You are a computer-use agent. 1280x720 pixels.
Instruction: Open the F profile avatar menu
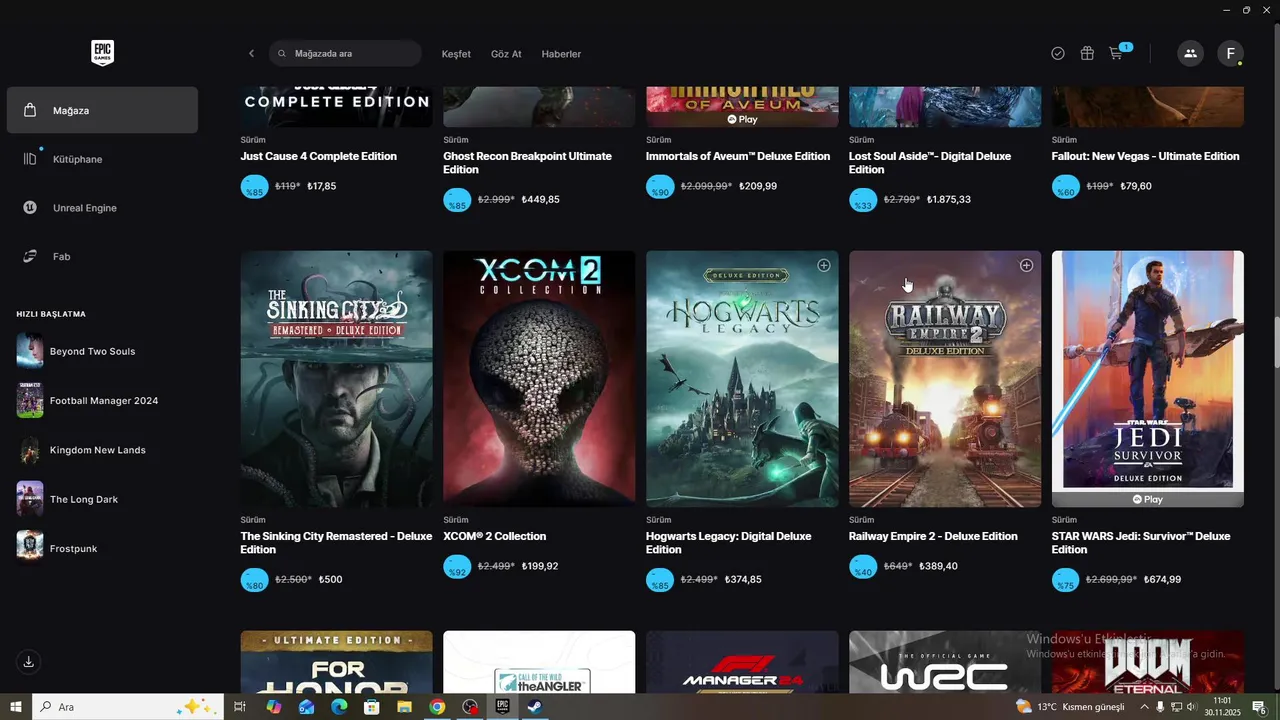point(1230,54)
